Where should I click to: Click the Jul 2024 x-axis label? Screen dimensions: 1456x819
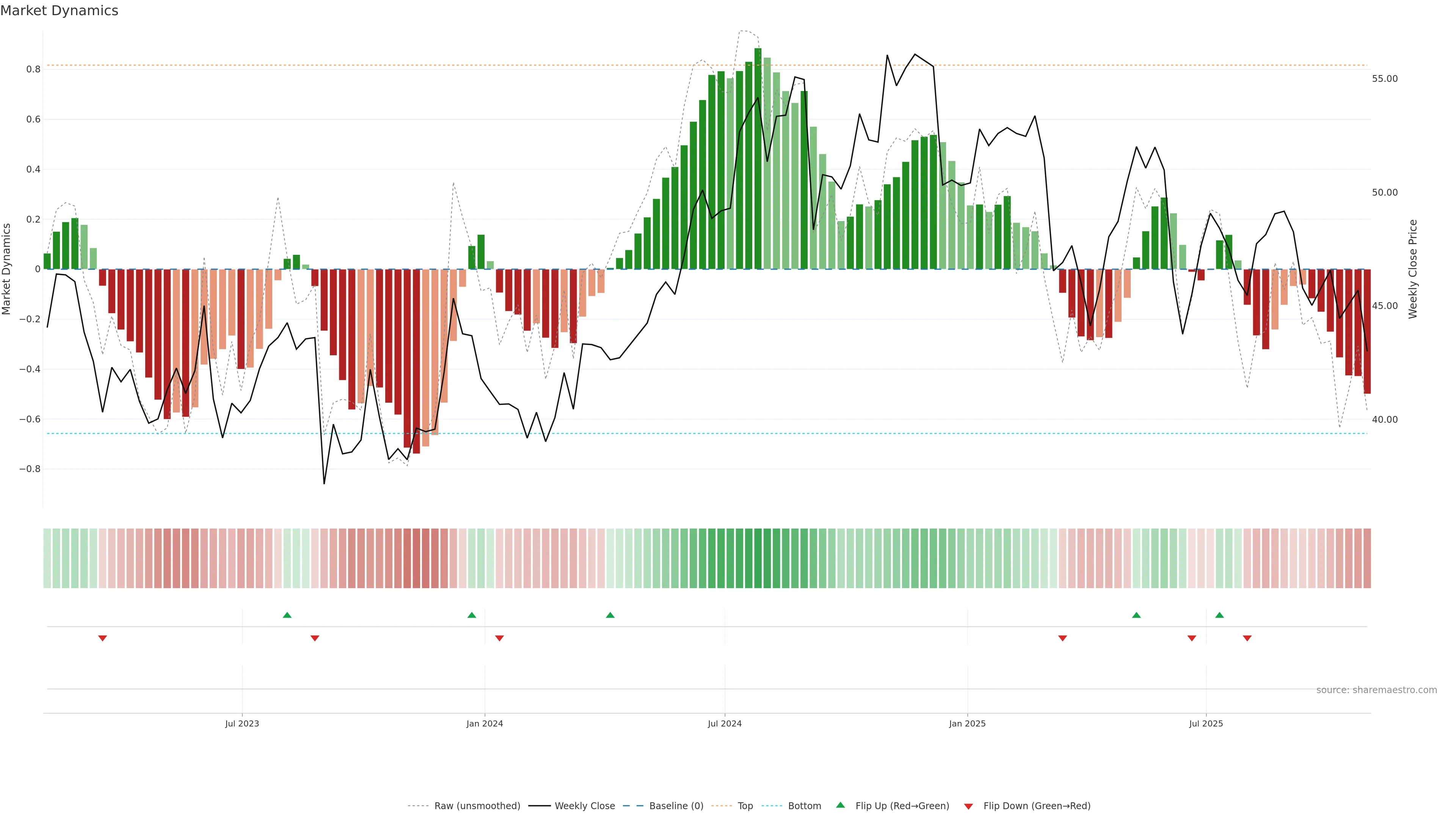coord(725,723)
